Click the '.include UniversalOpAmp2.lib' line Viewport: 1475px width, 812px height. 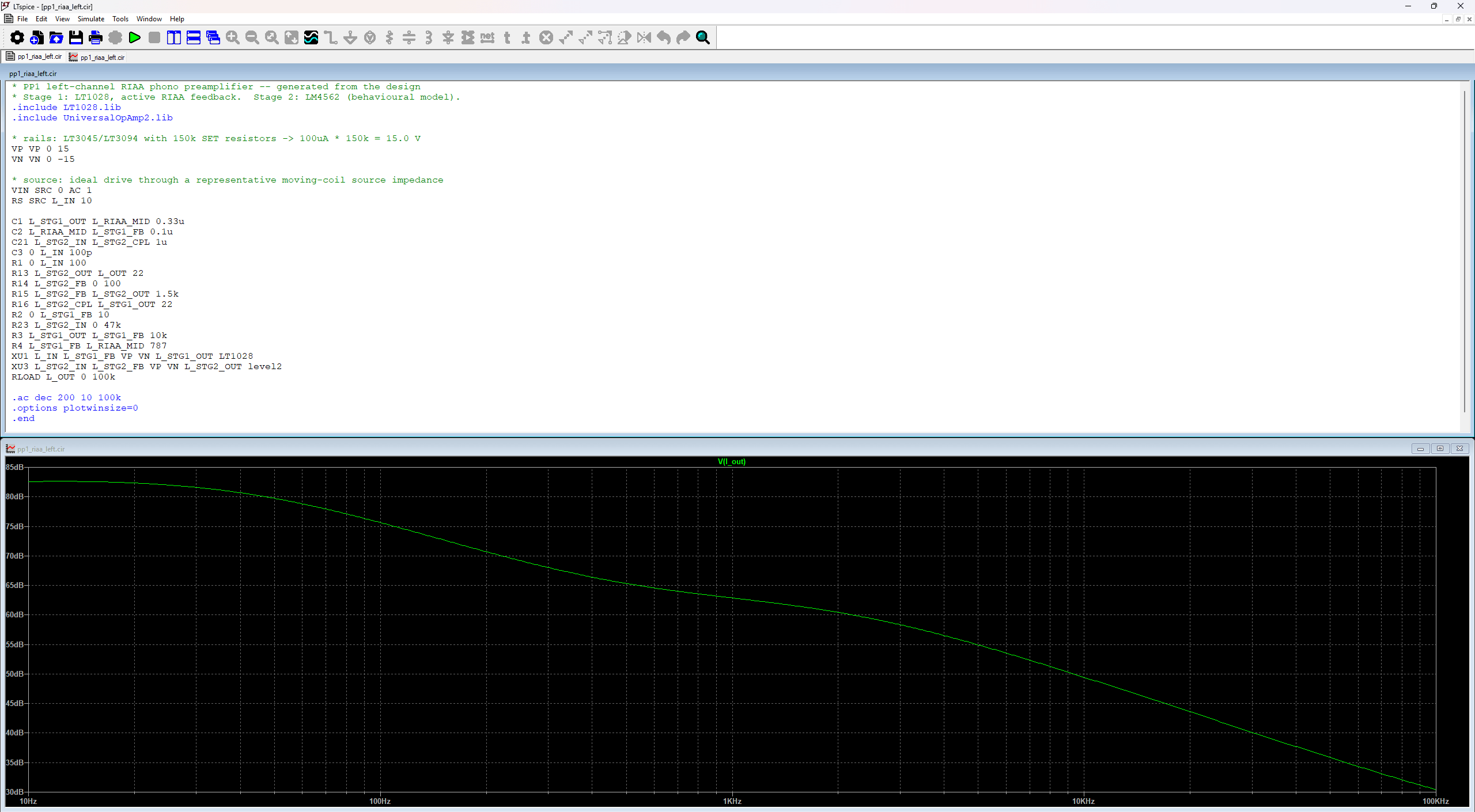[x=92, y=117]
